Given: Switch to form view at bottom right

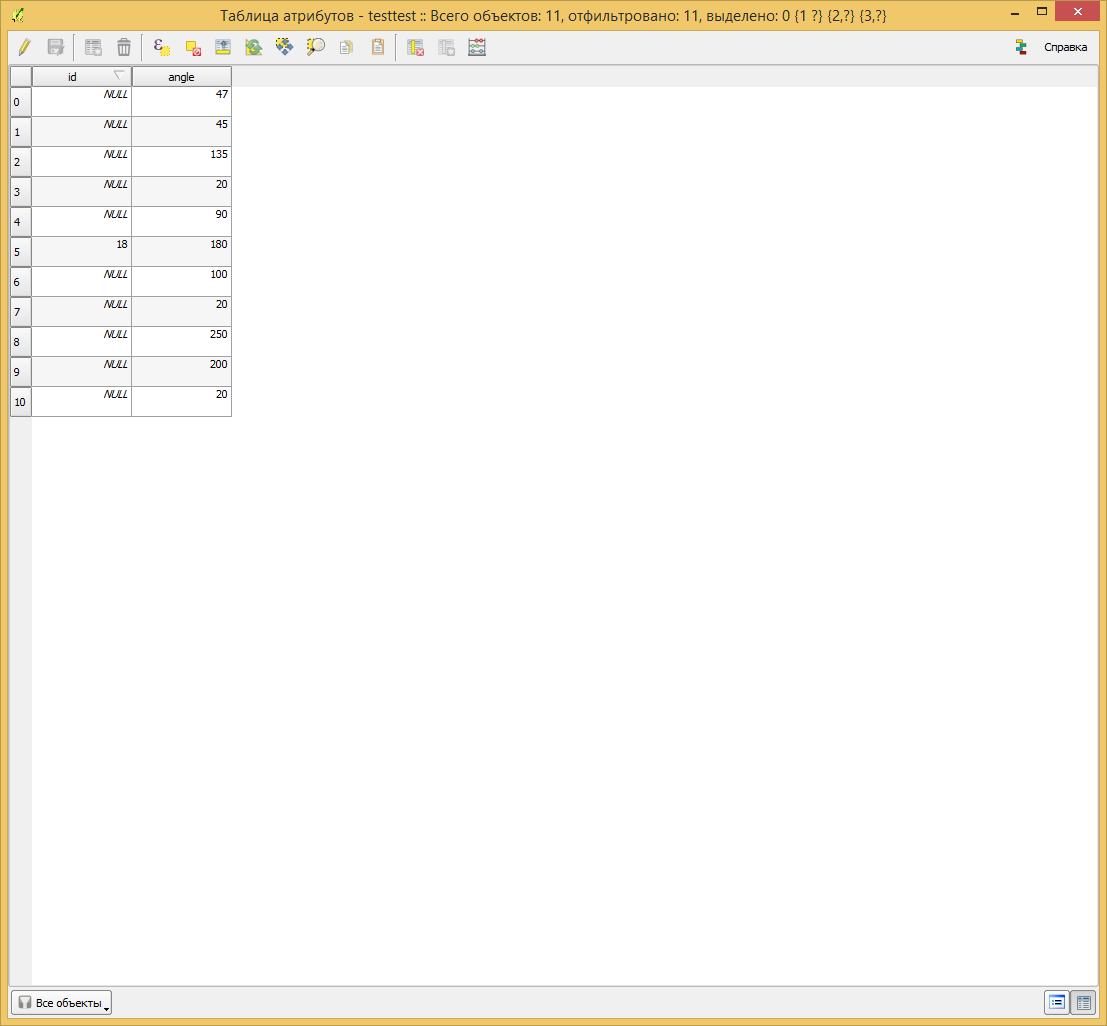Looking at the screenshot, I should 1057,1002.
